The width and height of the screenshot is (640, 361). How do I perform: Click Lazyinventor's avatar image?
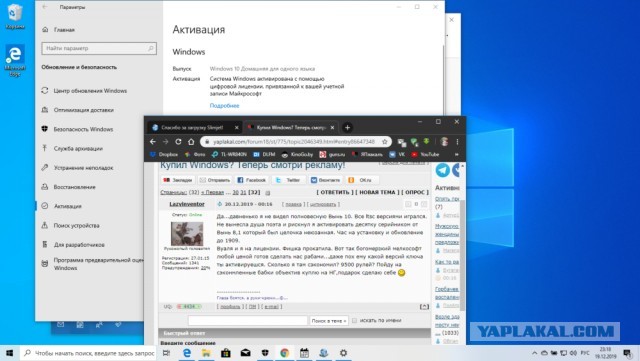click(x=187, y=233)
